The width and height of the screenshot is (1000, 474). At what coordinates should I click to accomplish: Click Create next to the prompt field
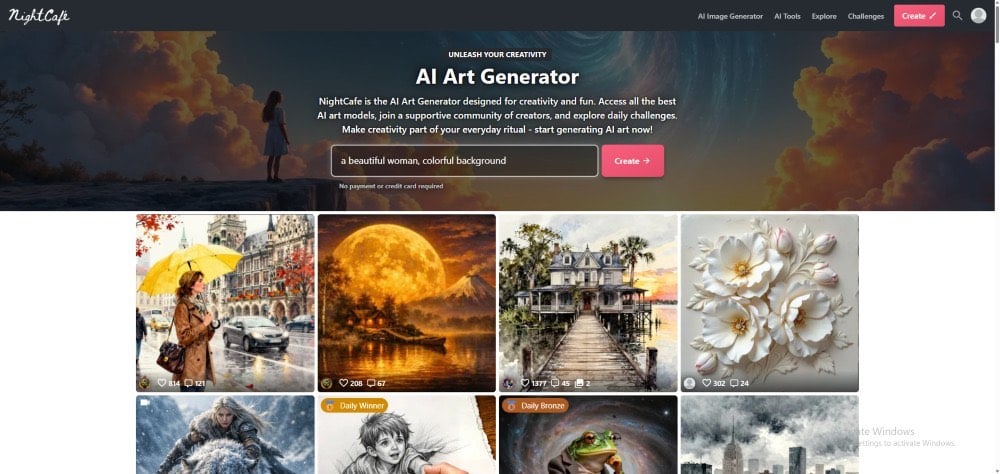633,161
